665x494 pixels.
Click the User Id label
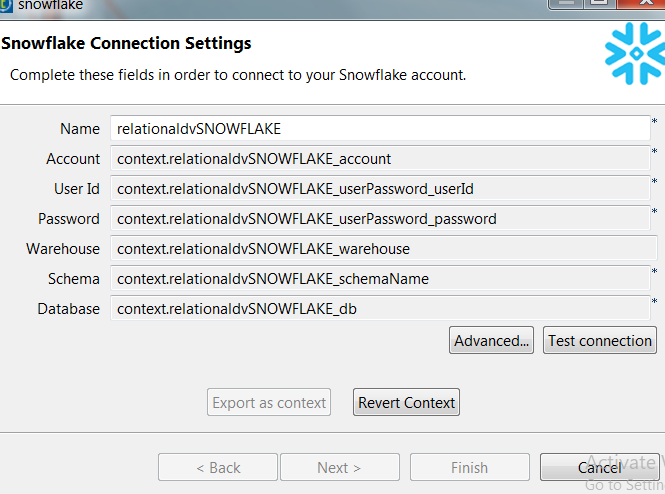[77, 189]
